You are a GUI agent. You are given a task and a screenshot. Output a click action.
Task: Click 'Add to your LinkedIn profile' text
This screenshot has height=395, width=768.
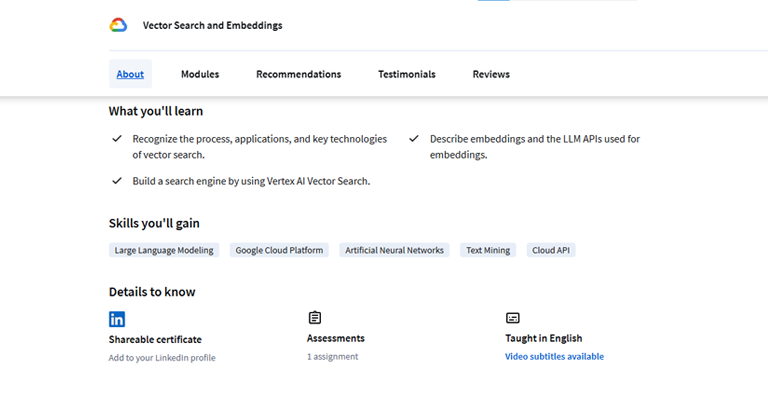tap(162, 358)
